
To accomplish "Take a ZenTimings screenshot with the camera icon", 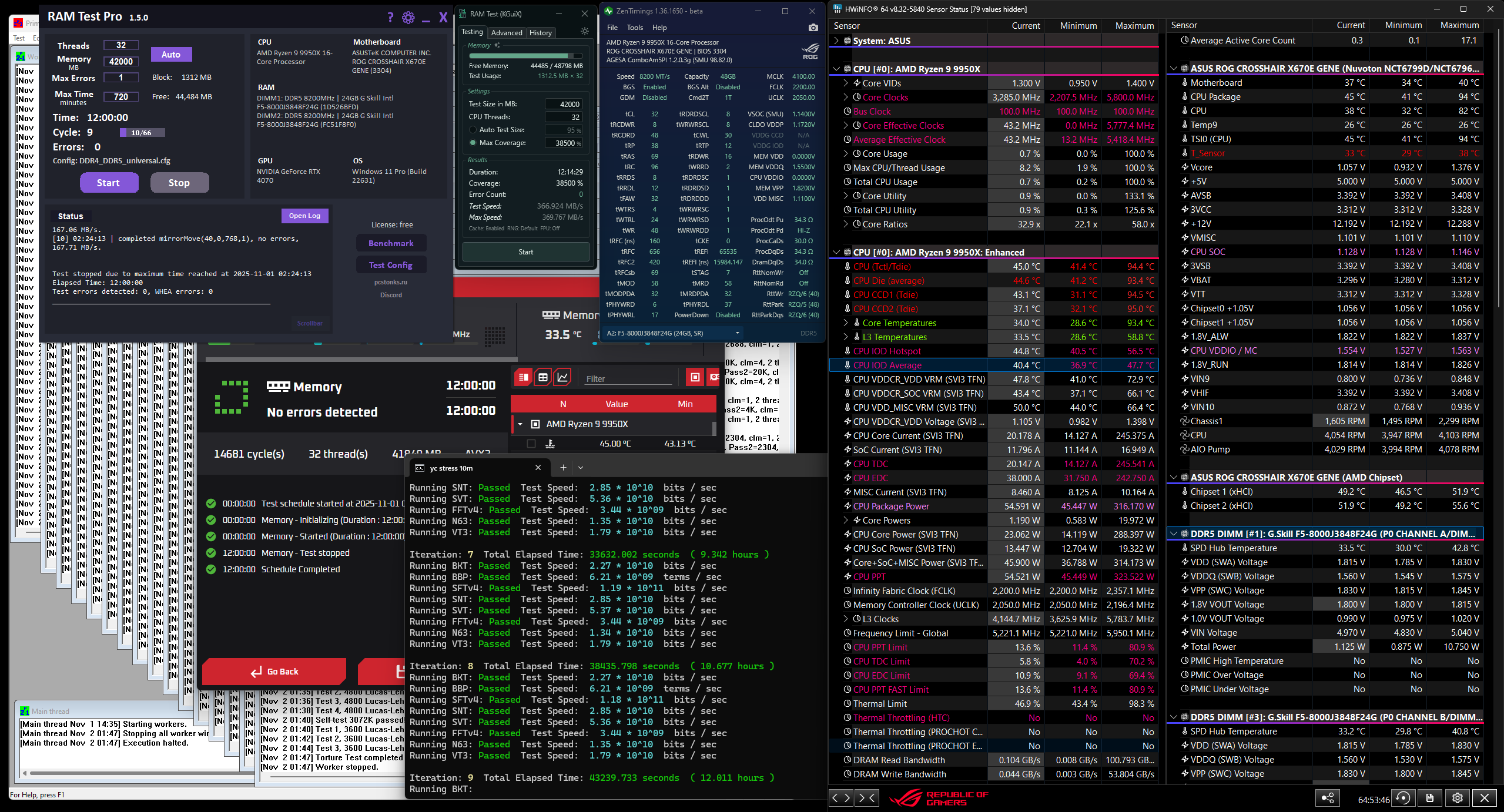I will pos(813,28).
